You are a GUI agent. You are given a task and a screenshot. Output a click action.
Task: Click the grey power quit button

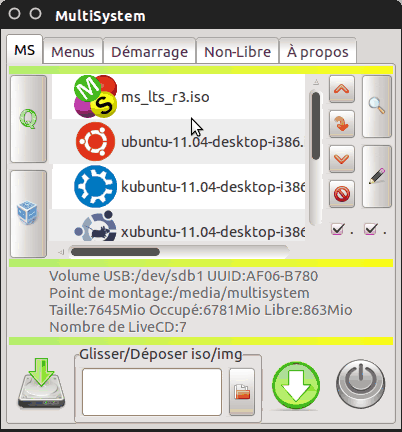361,384
